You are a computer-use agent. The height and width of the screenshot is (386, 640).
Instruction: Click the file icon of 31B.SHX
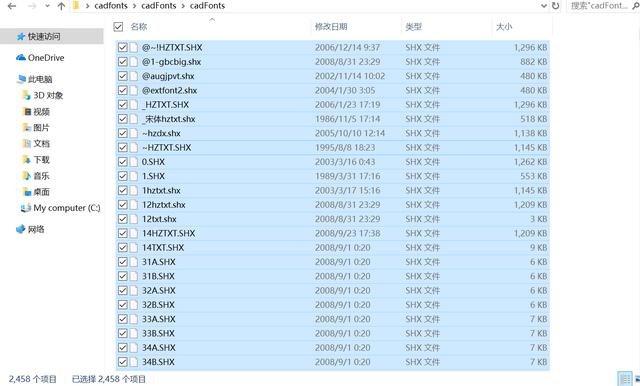click(134, 276)
